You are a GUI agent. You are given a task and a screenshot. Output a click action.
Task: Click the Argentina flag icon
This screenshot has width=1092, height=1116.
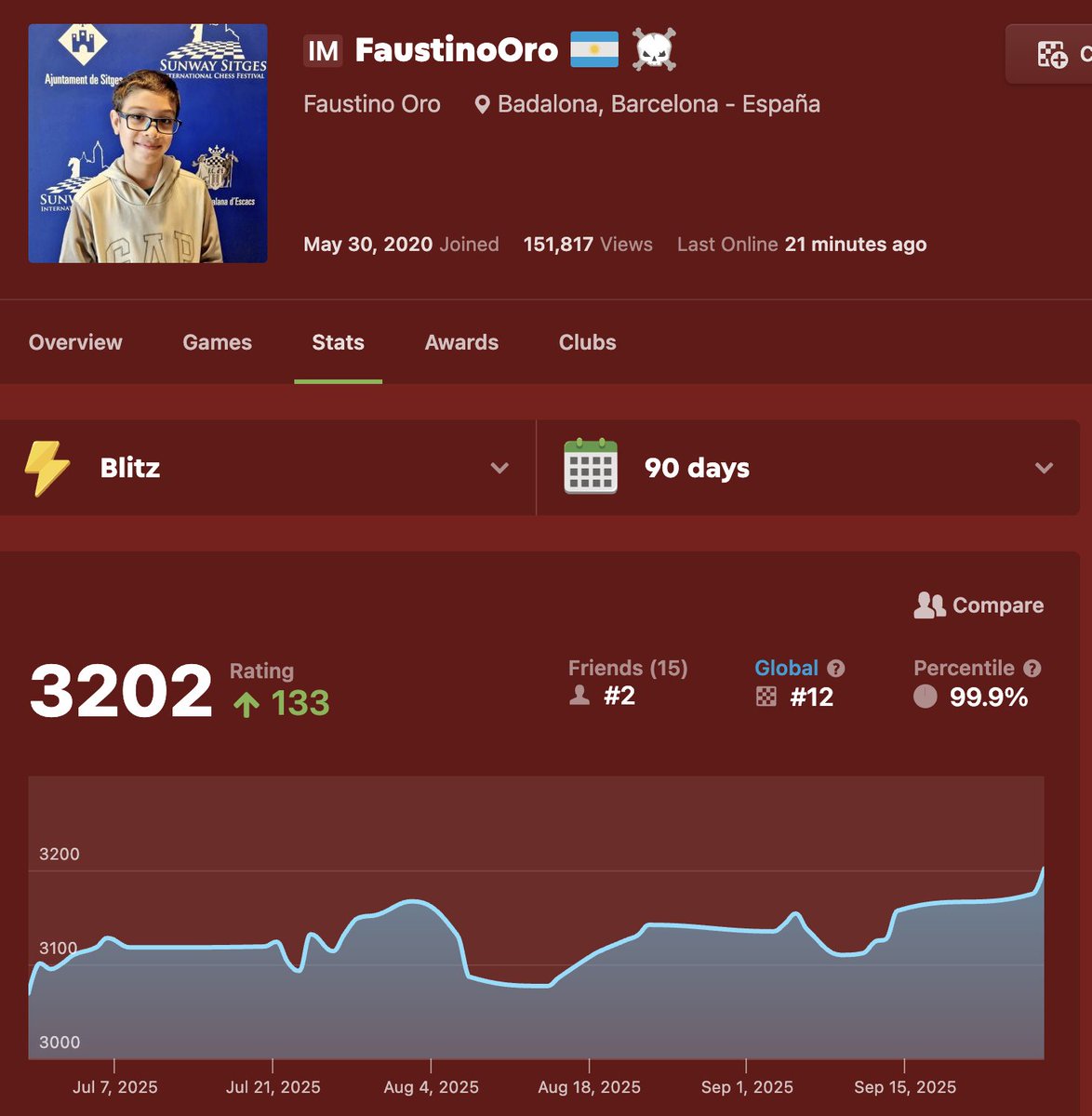click(594, 49)
